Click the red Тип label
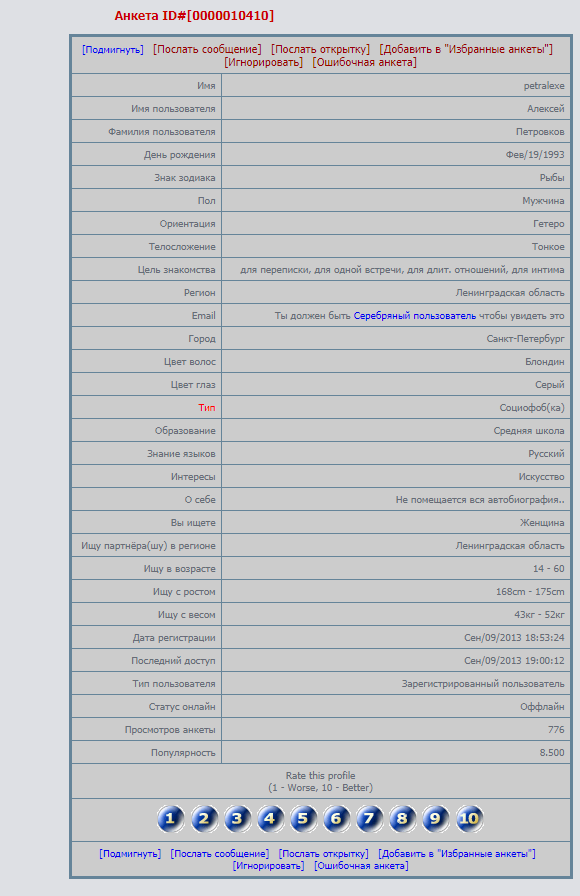Image resolution: width=580 pixels, height=896 pixels. 207,407
